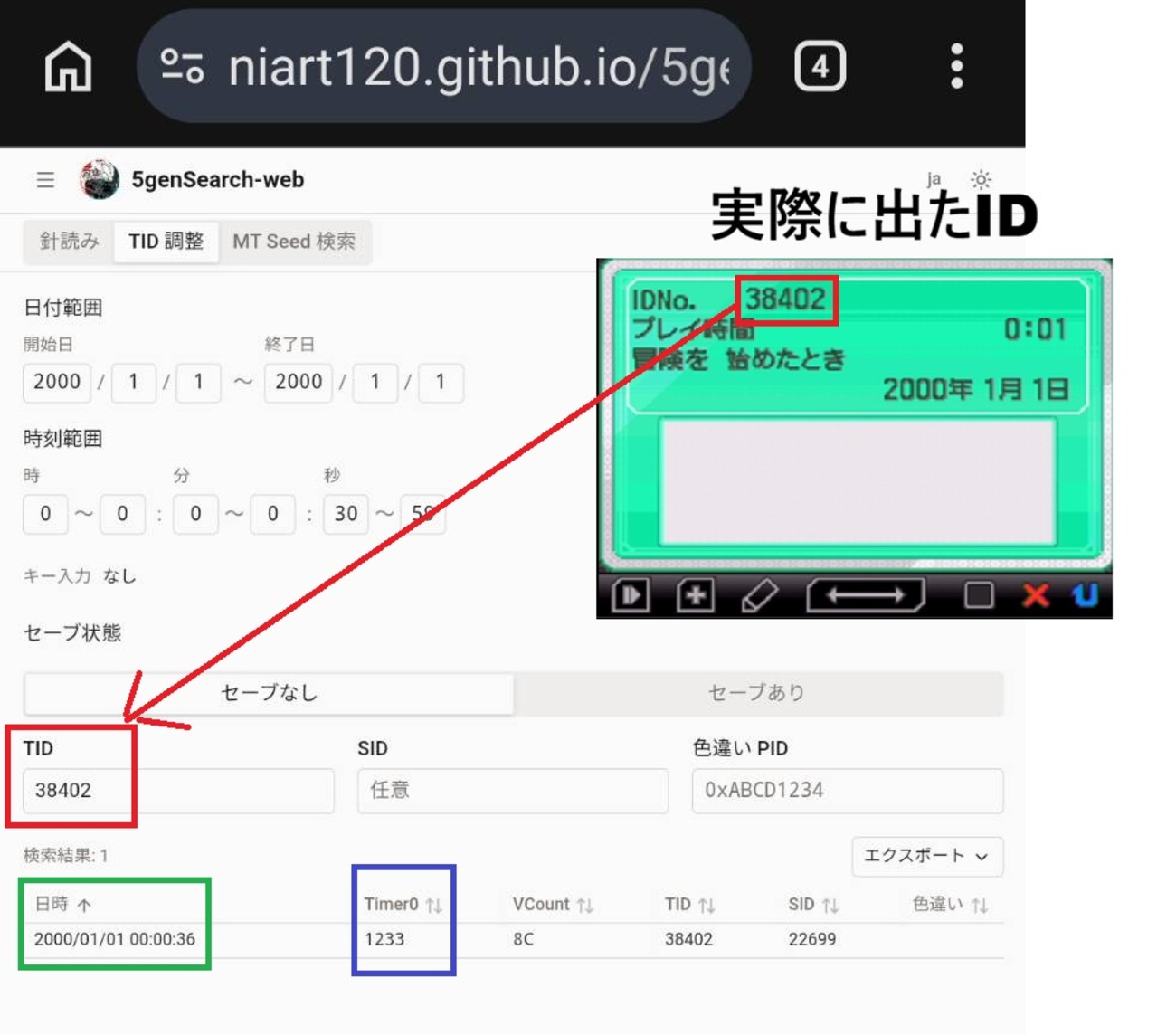Select the TID 調整 tab
This screenshot has height=1035, width=1176.
pyautogui.click(x=166, y=242)
